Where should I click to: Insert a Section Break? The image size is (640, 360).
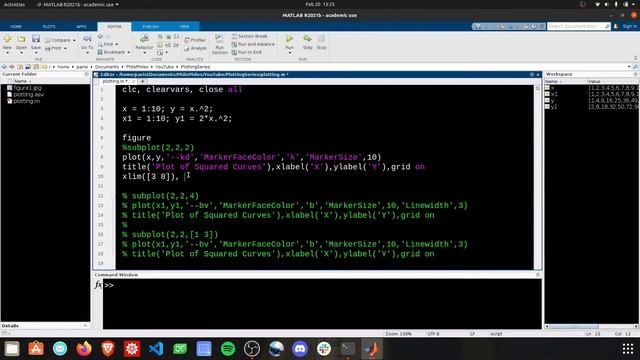(x=249, y=36)
